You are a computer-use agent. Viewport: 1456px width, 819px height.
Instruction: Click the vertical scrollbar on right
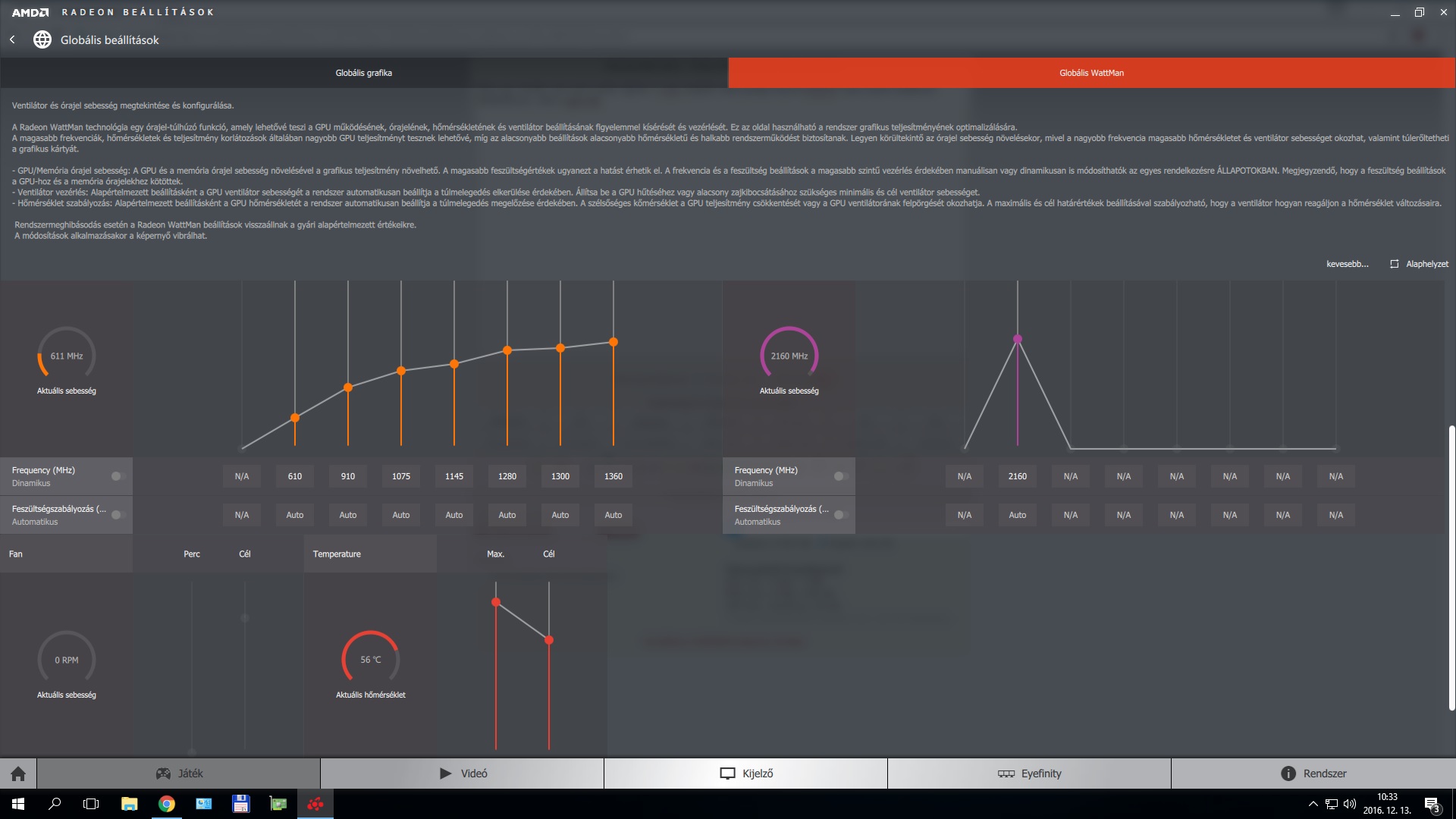(x=1451, y=568)
